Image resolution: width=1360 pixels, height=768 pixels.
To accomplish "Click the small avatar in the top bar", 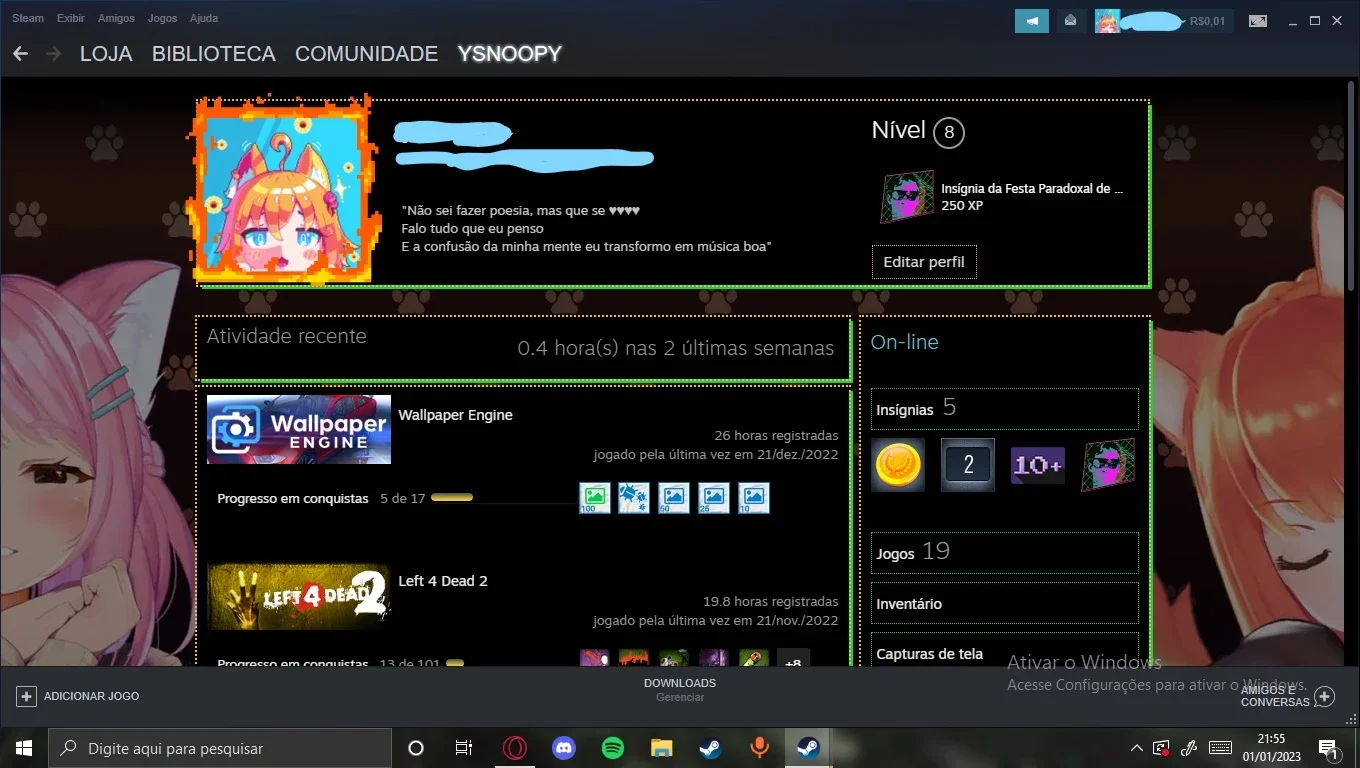I will (1107, 20).
